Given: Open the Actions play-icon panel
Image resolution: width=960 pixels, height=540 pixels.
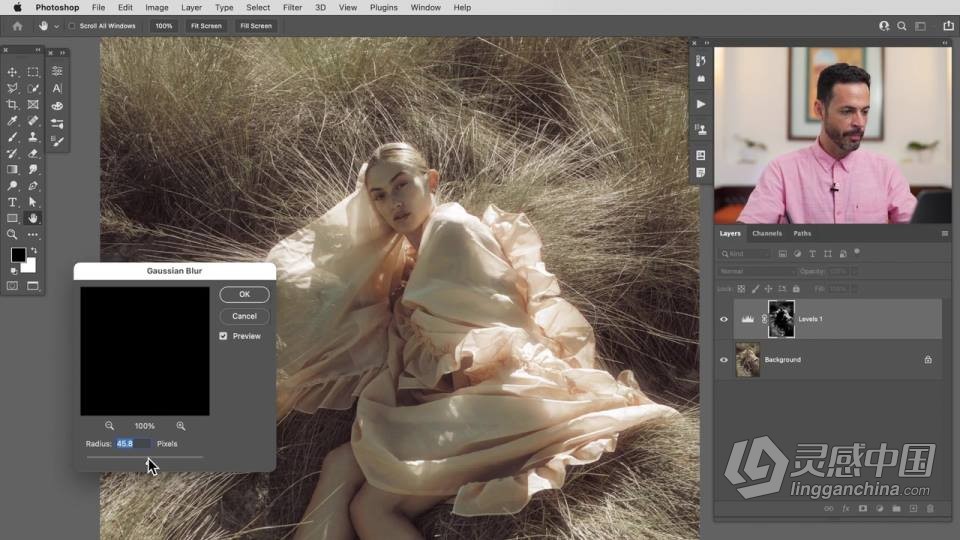Looking at the screenshot, I should click(701, 104).
